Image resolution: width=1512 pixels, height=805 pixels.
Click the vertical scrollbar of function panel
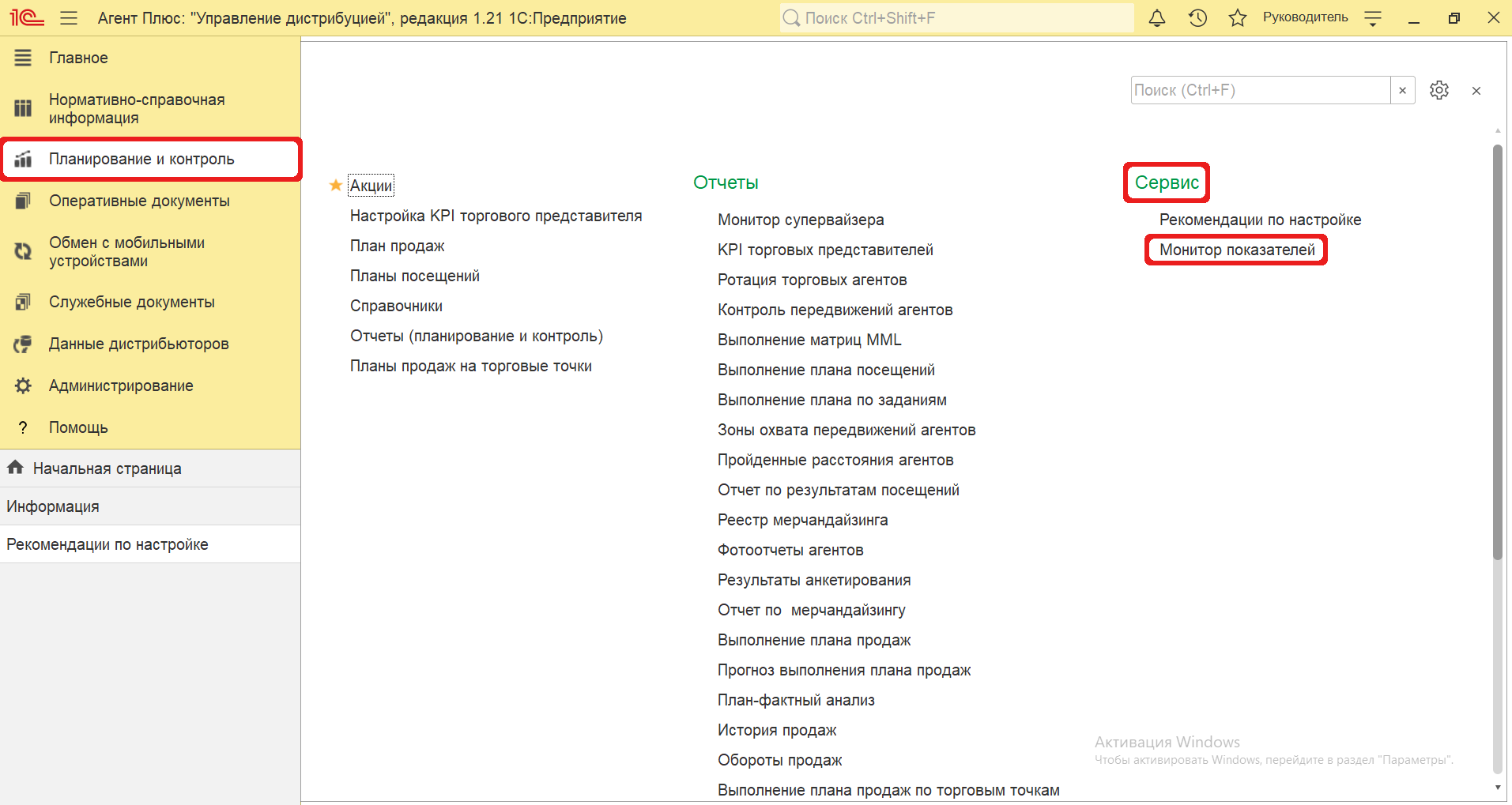pos(1497,352)
